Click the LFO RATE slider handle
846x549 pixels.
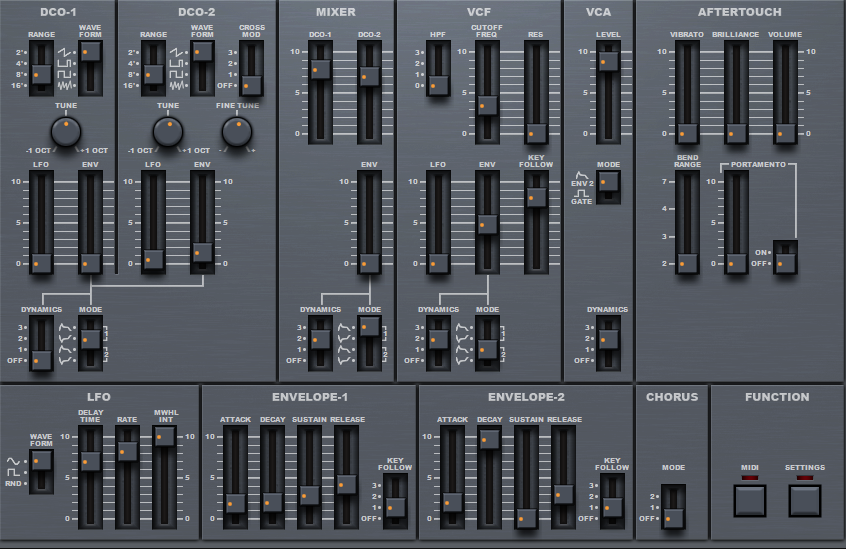pyautogui.click(x=127, y=451)
